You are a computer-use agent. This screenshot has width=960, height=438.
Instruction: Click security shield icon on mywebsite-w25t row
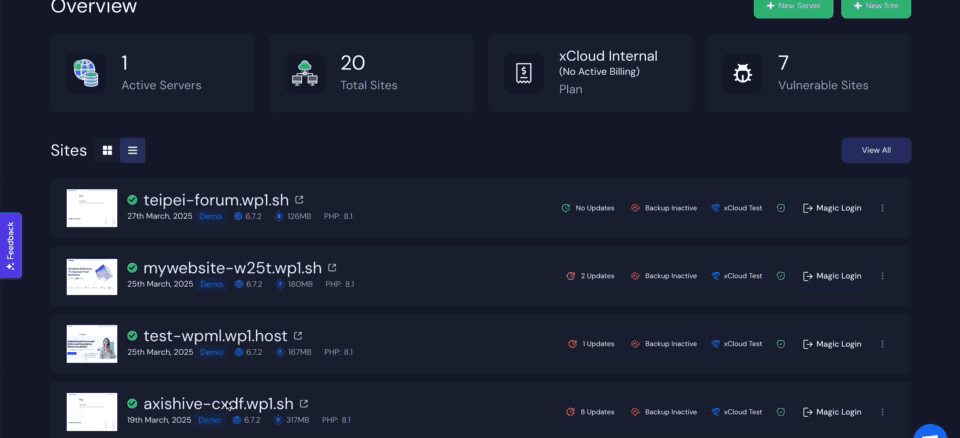tap(781, 276)
